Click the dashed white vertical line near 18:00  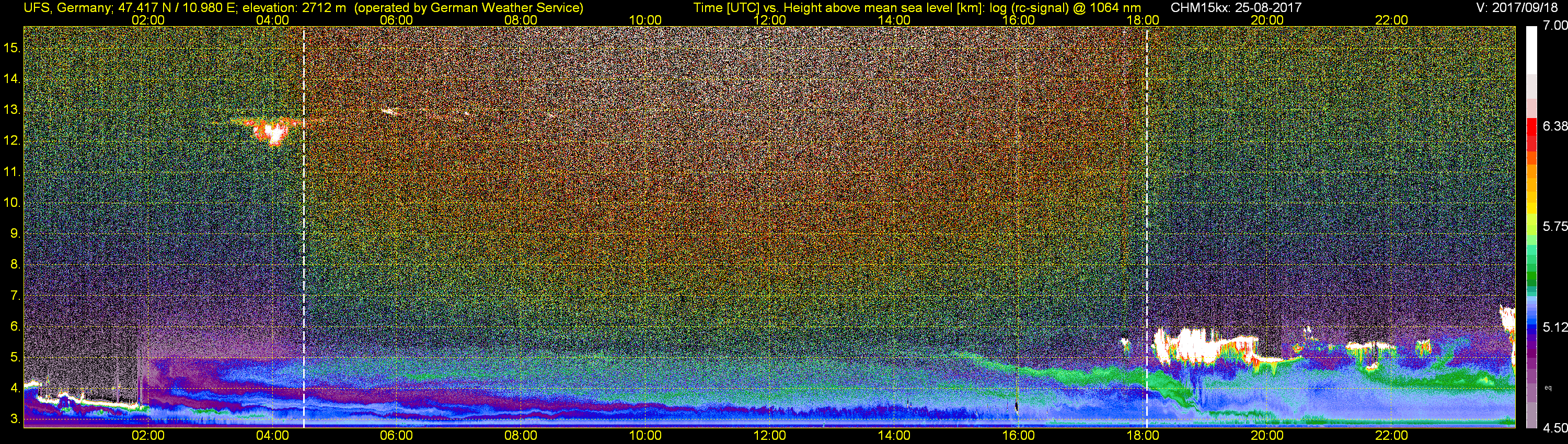coord(1147,226)
